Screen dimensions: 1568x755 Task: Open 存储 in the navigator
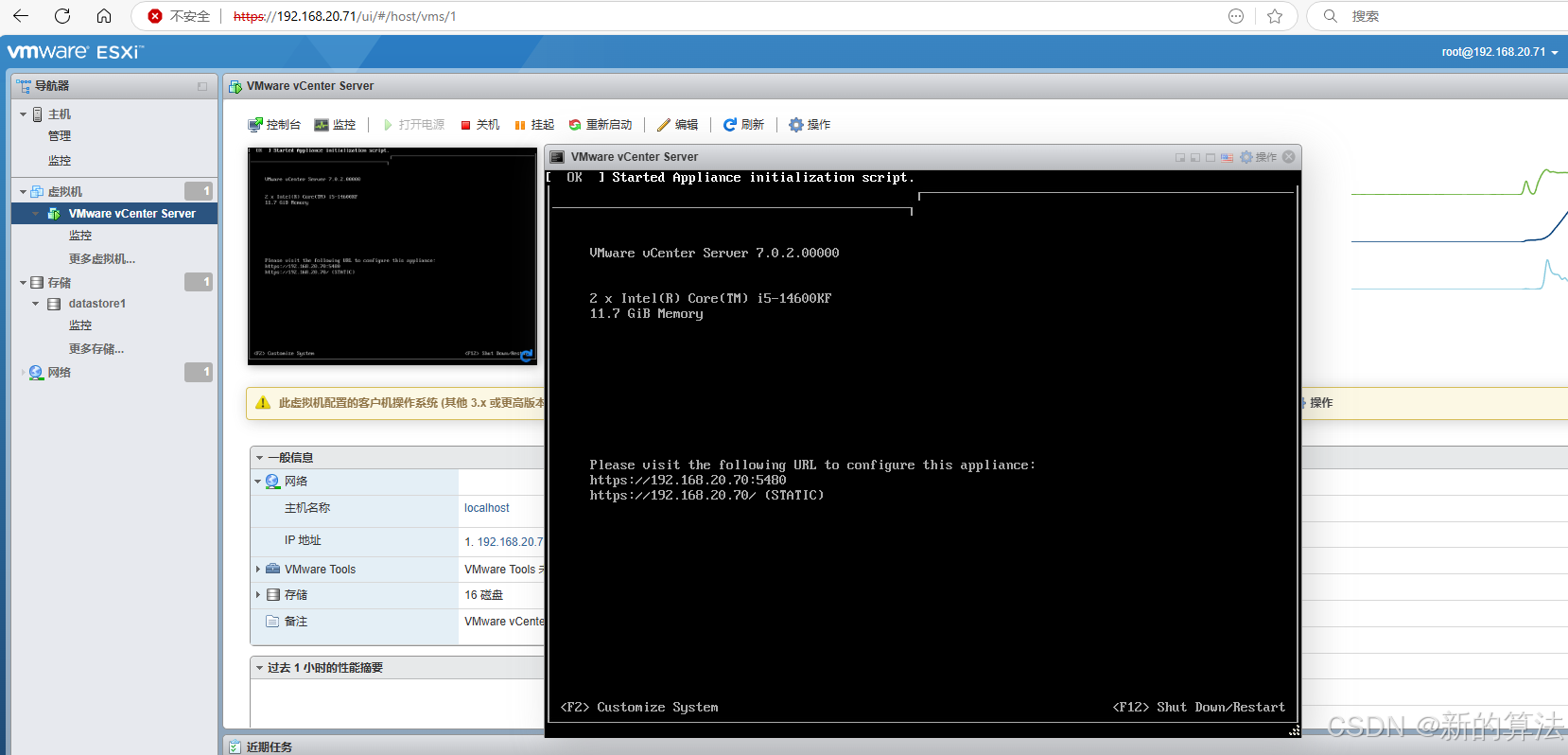point(60,283)
